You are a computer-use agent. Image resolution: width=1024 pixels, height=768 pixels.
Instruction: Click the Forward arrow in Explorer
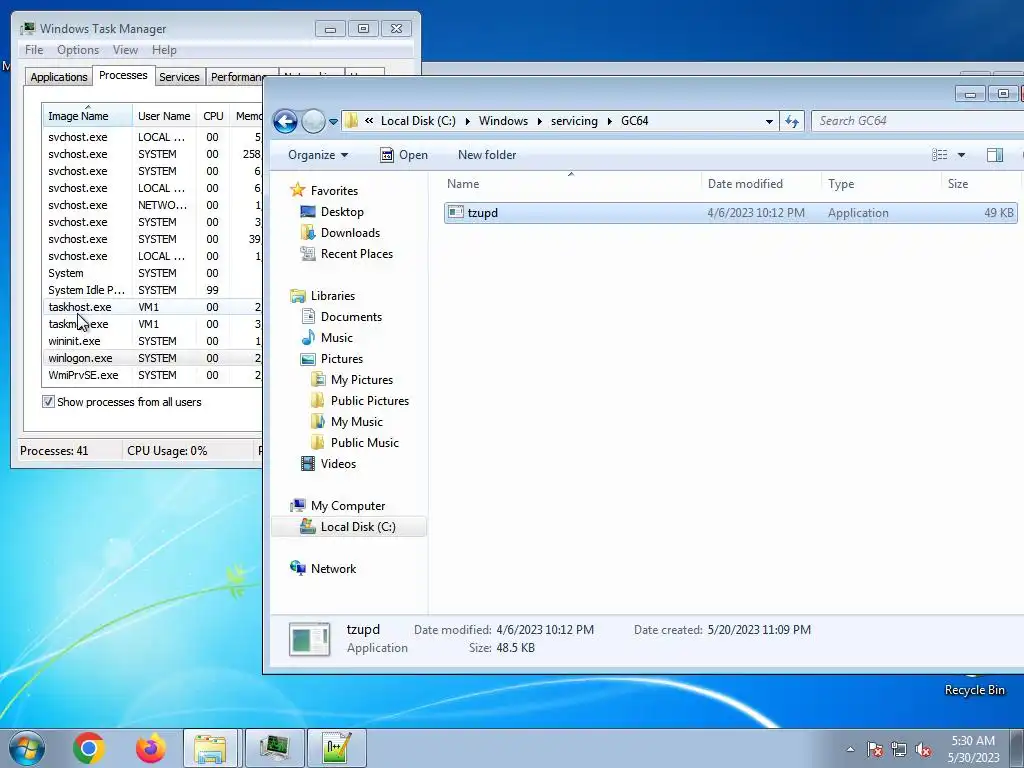click(313, 121)
